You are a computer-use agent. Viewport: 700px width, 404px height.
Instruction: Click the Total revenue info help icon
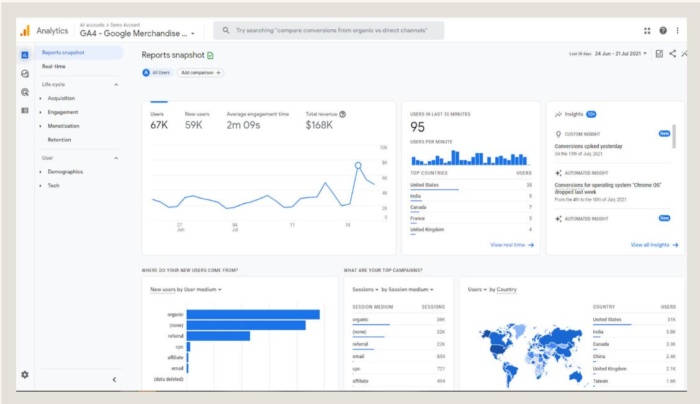(x=342, y=114)
